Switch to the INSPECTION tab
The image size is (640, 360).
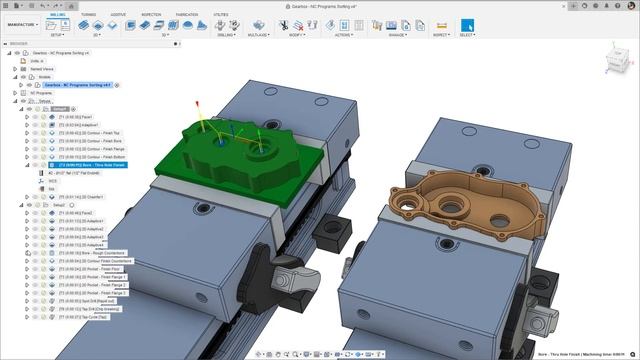pos(151,15)
